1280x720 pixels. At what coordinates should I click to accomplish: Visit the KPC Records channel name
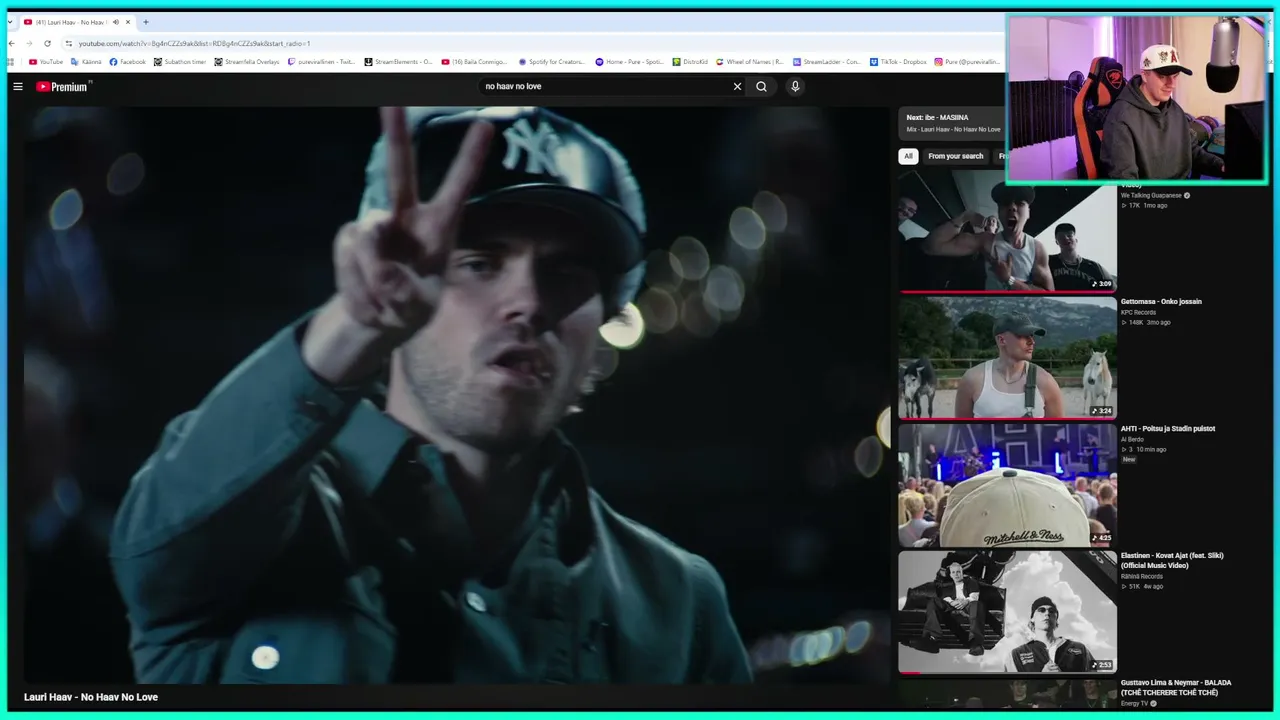pyautogui.click(x=1138, y=313)
